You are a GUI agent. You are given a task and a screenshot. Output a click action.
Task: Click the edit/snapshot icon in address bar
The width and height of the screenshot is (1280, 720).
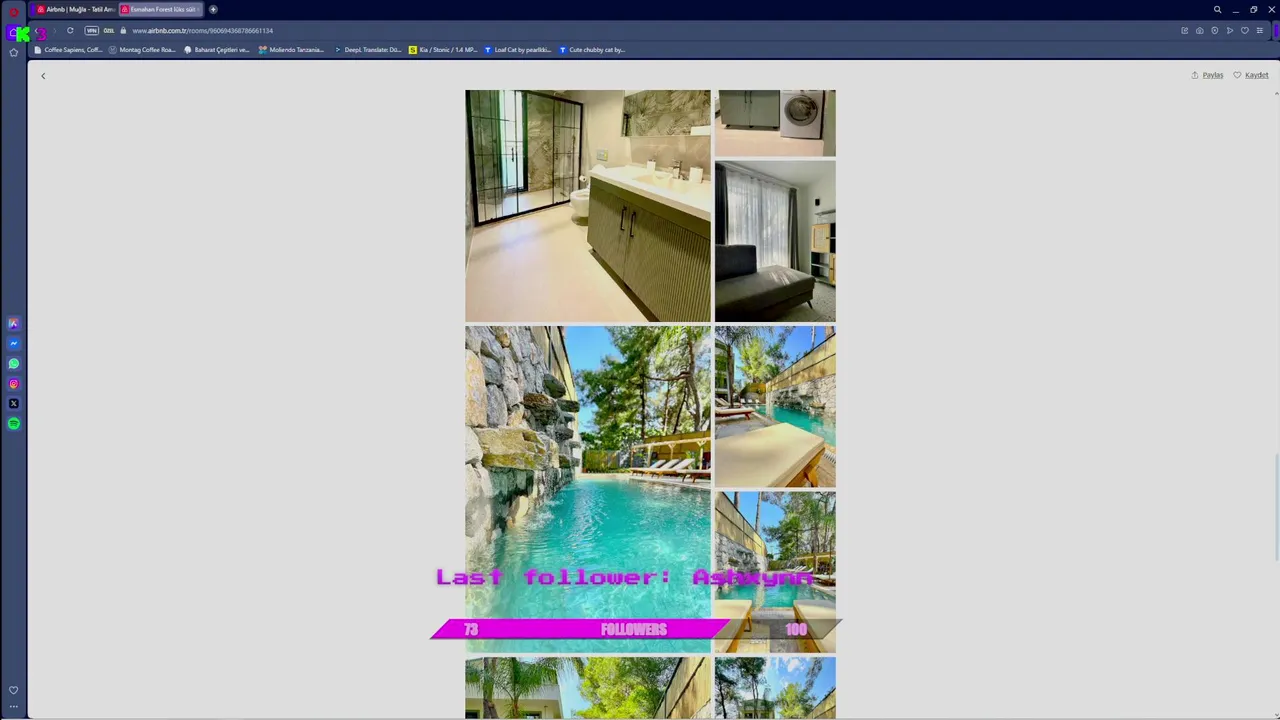click(1184, 30)
